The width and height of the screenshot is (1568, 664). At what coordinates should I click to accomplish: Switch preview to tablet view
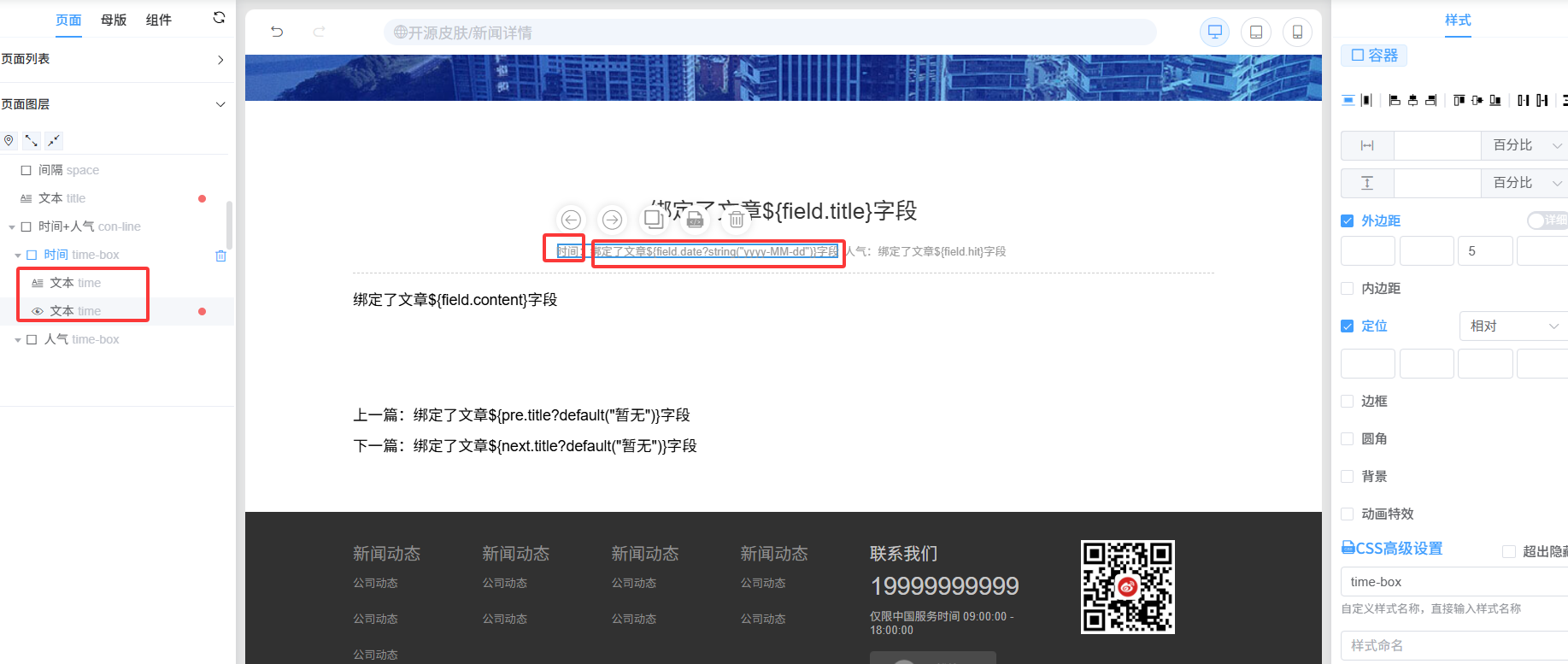pos(1256,32)
